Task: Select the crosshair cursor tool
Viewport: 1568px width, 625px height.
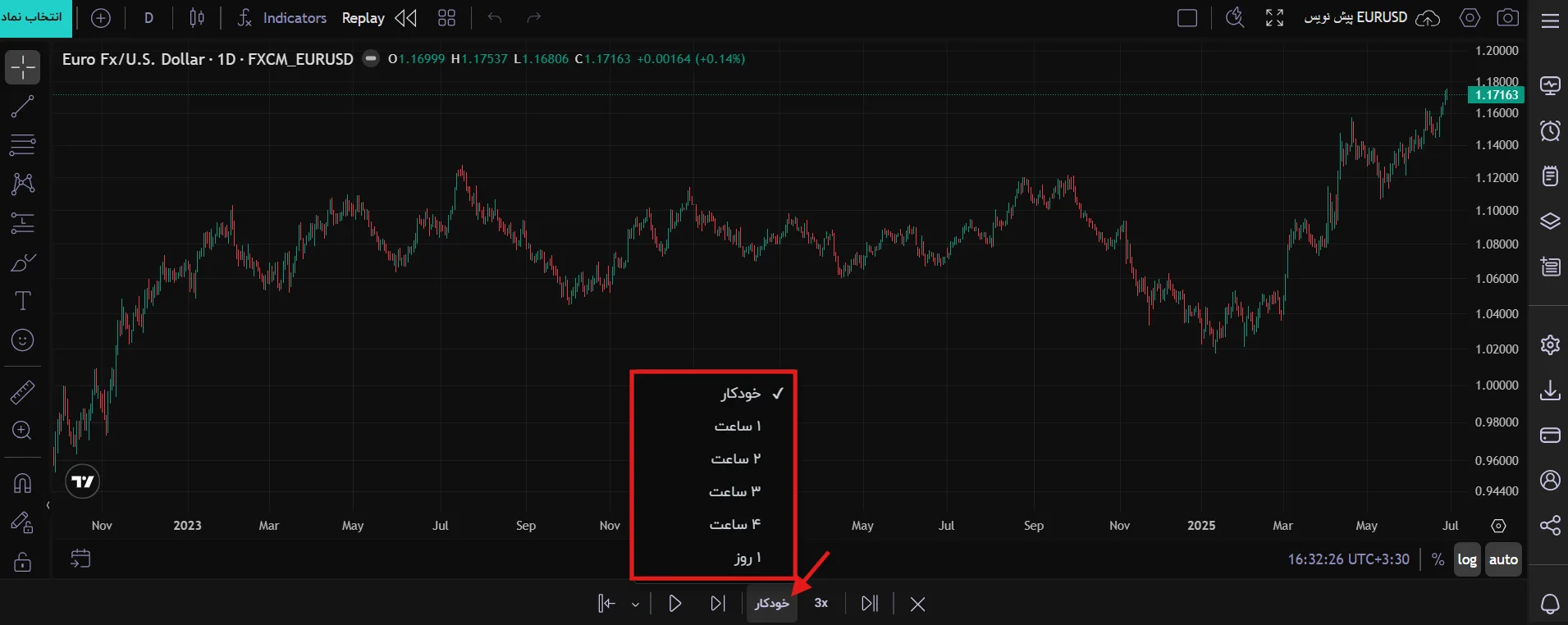Action: coord(23,67)
